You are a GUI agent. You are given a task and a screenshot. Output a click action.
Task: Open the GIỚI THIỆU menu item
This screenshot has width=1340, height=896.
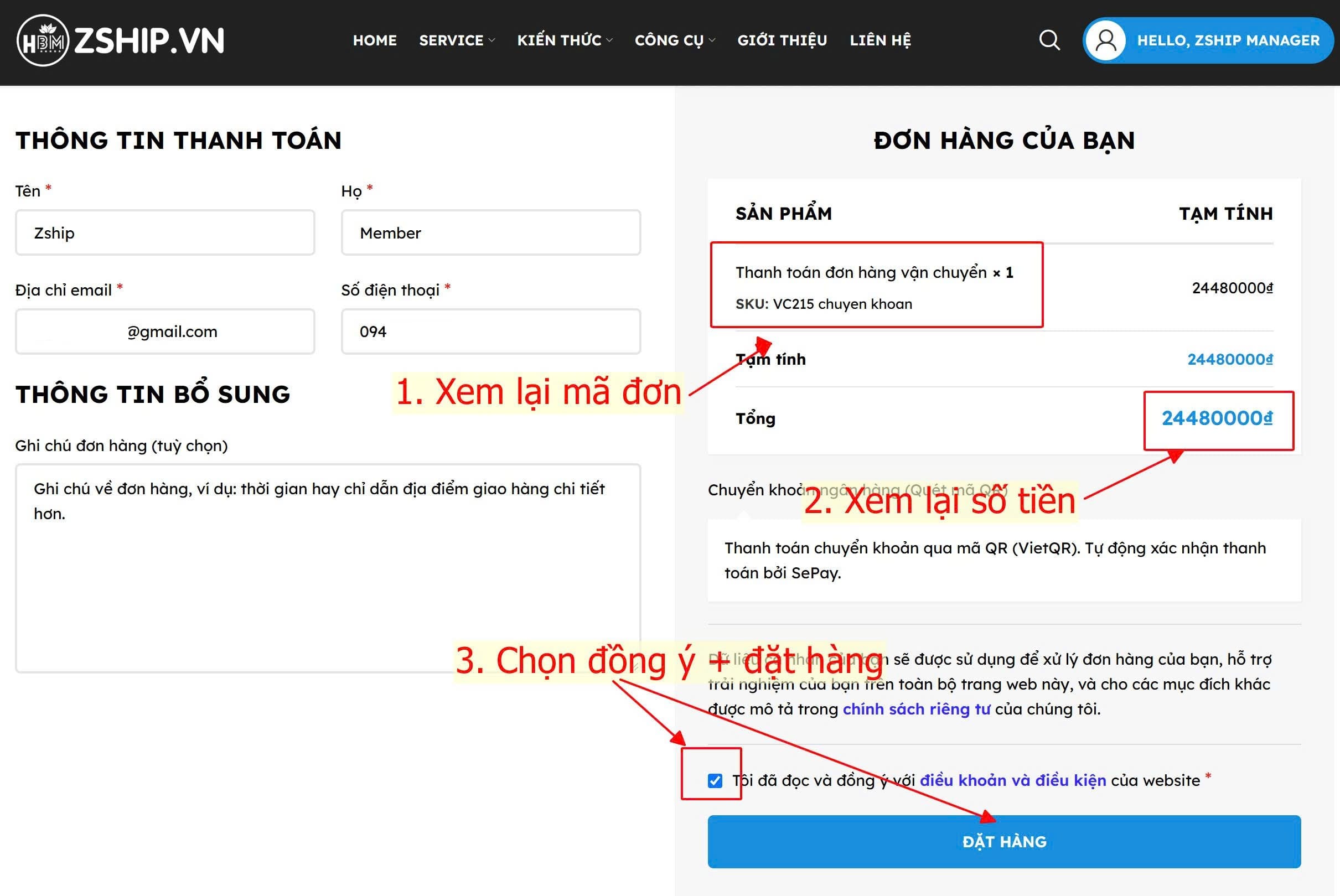pyautogui.click(x=782, y=40)
